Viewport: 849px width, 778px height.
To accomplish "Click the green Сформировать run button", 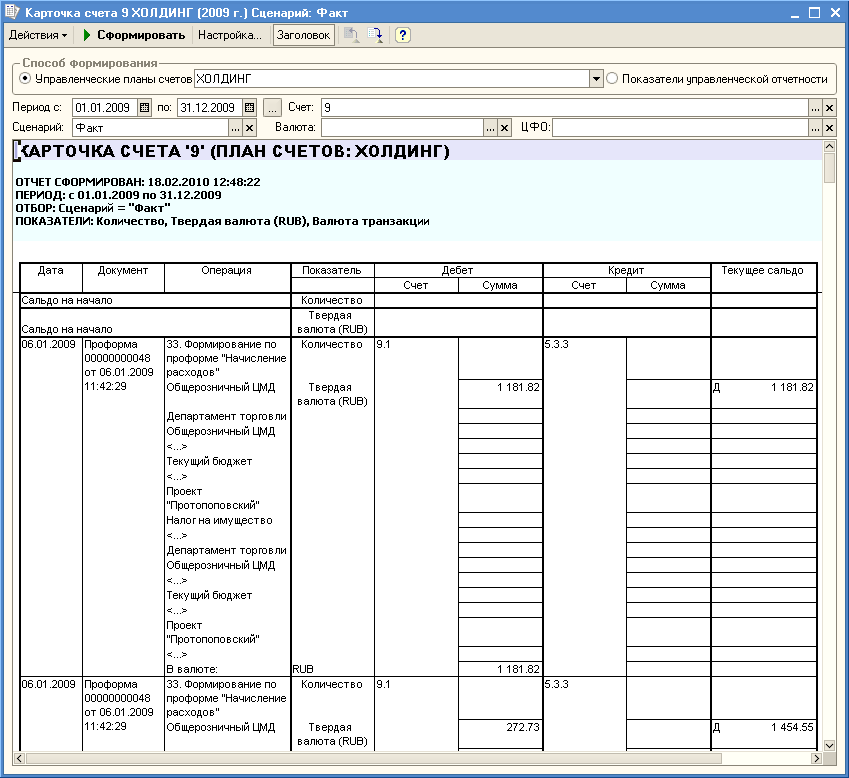I will [134, 35].
